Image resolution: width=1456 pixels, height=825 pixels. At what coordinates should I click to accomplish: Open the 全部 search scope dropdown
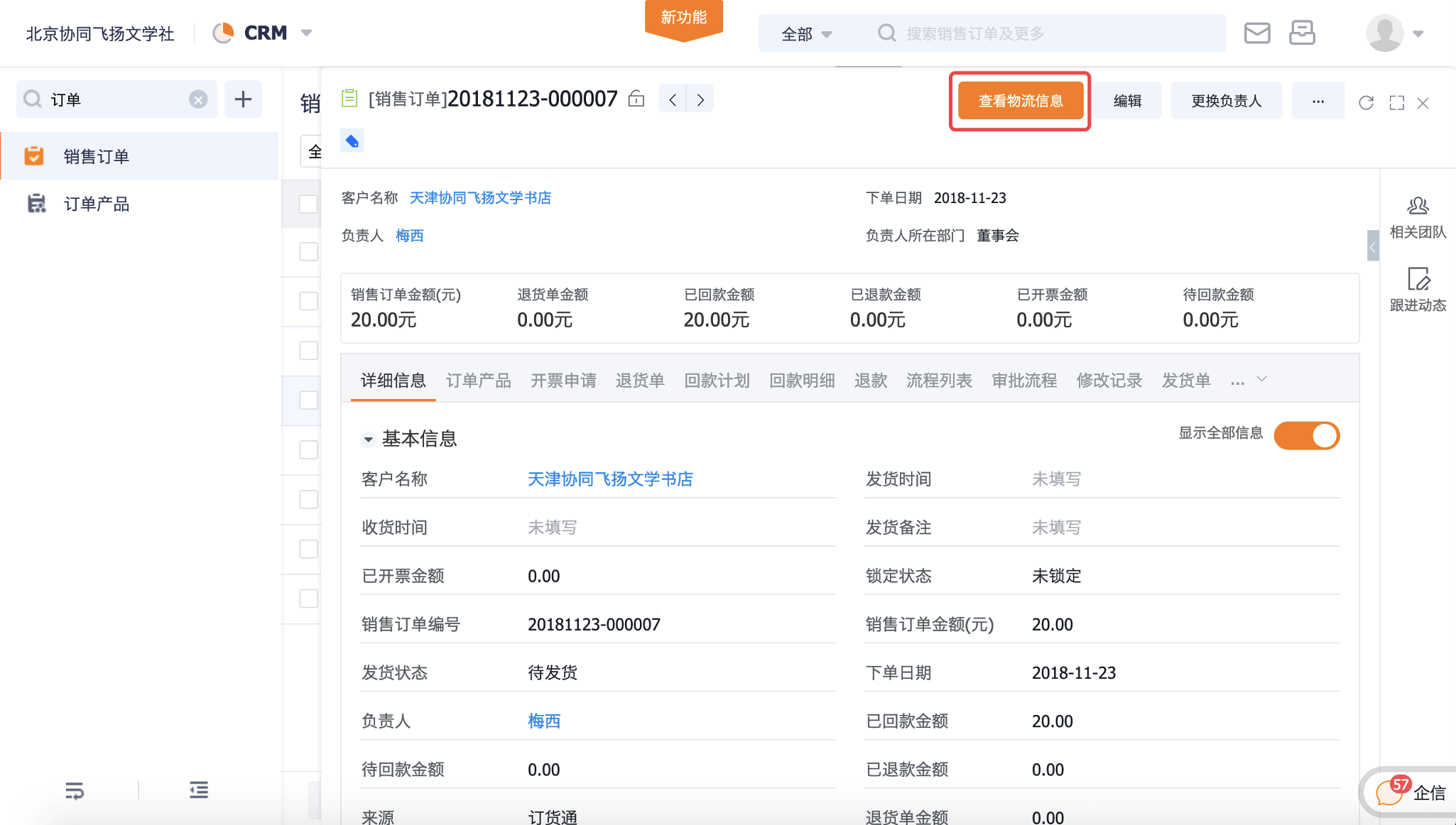click(x=806, y=33)
